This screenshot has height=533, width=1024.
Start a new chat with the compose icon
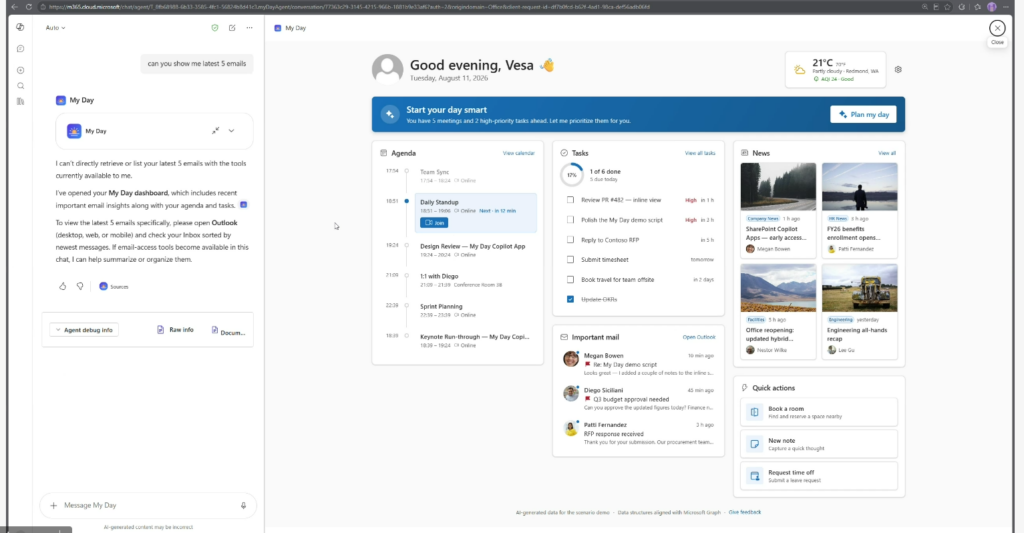tap(232, 28)
